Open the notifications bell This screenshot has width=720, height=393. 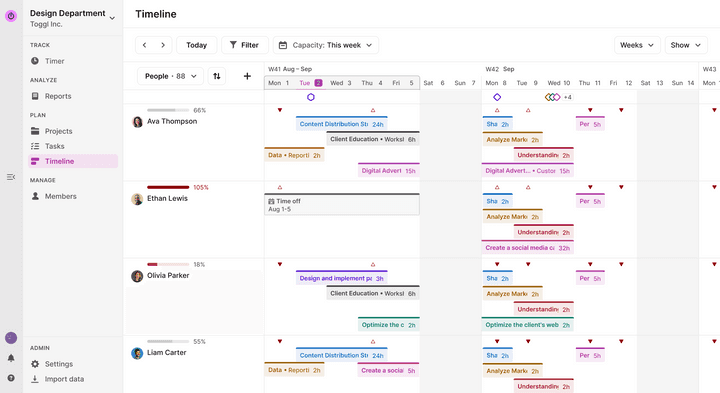[11, 358]
